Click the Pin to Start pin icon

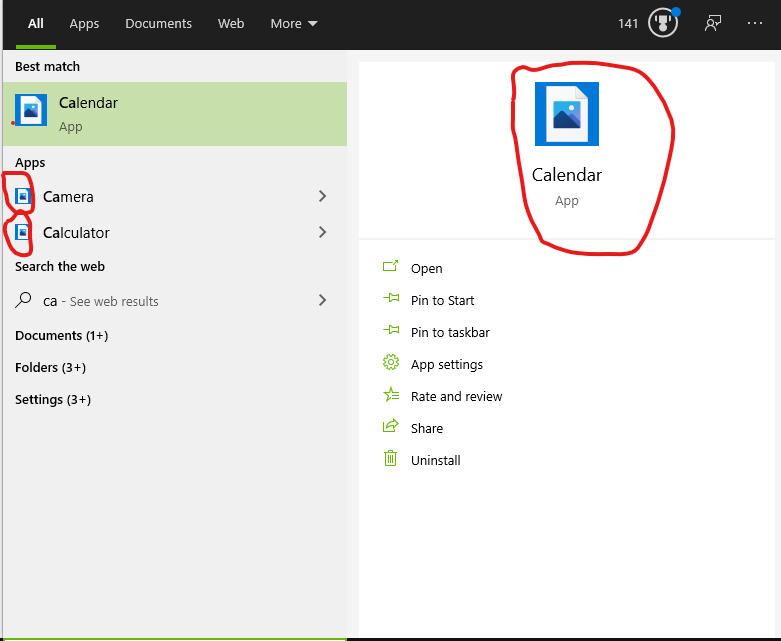point(391,298)
